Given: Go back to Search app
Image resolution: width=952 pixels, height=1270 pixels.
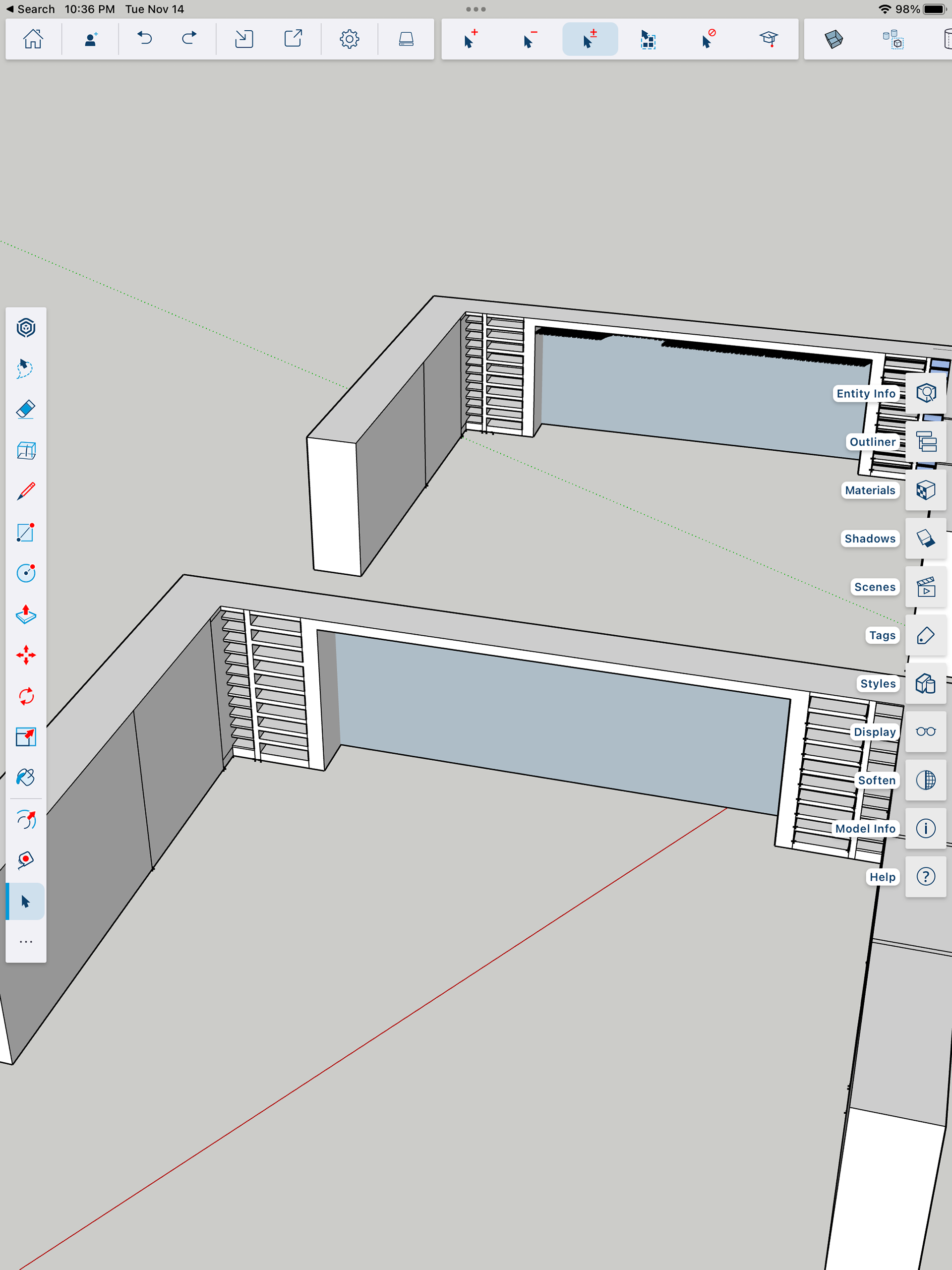Looking at the screenshot, I should pyautogui.click(x=30, y=9).
